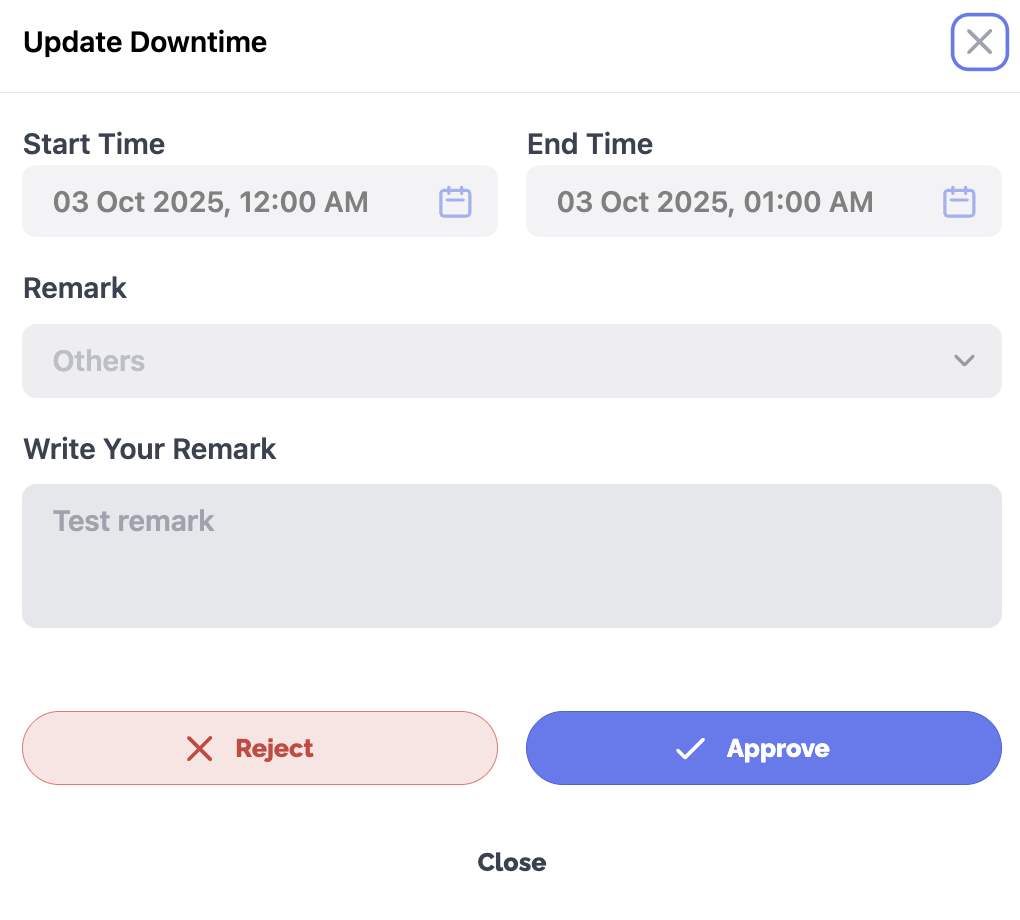Viewport: 1020px width, 920px height.
Task: Click the checkmark icon inside Approve button
Action: click(689, 748)
